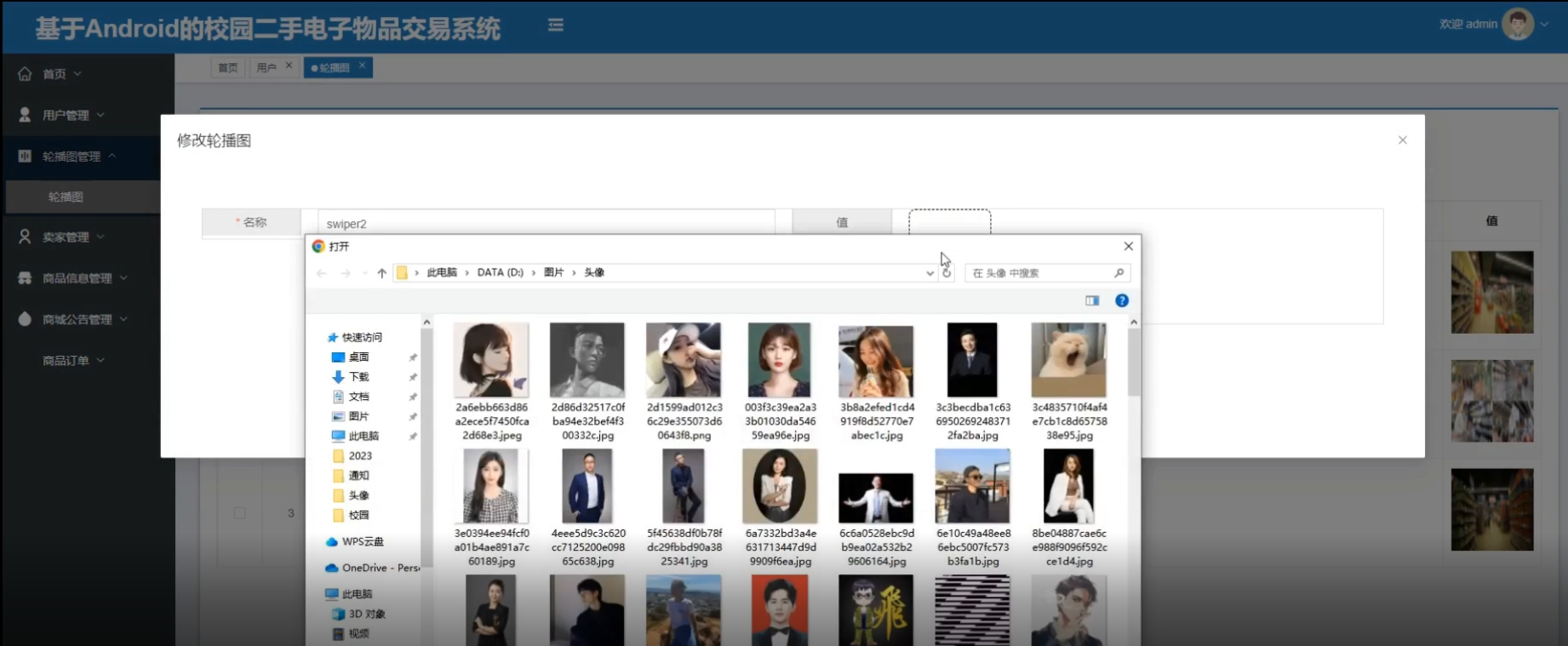
Task: Close the 用户 page tab
Action: [289, 66]
